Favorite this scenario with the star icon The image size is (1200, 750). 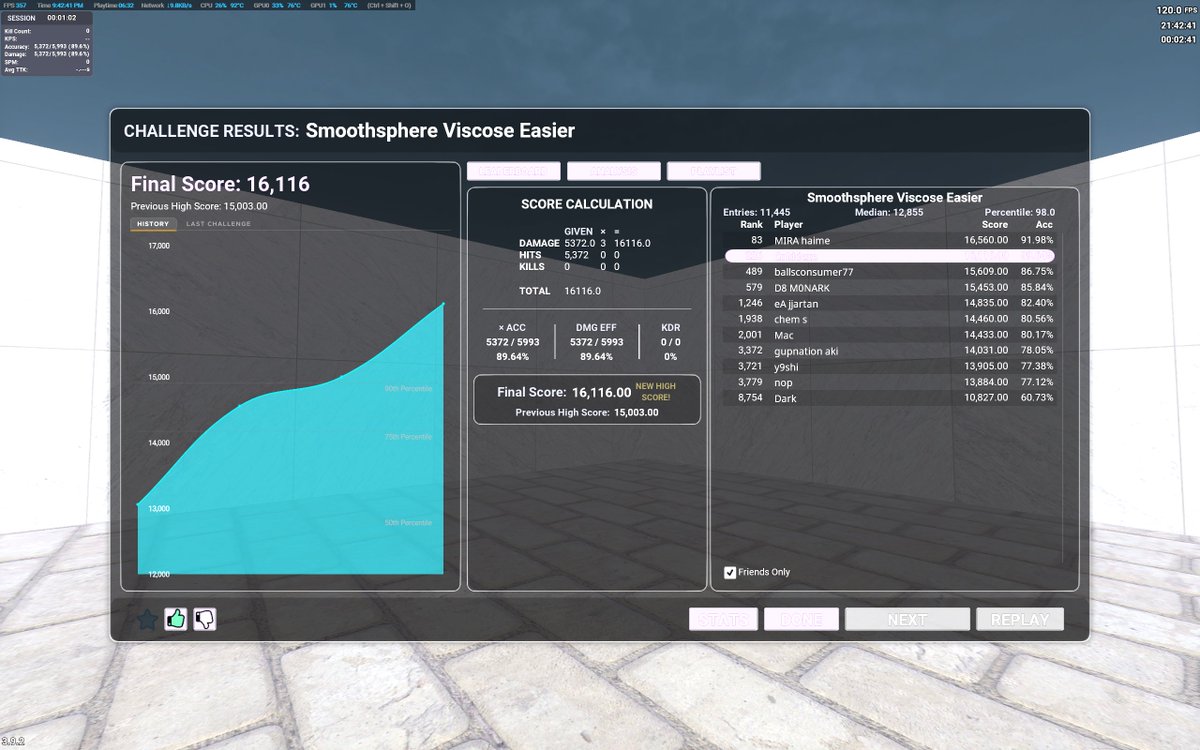147,620
